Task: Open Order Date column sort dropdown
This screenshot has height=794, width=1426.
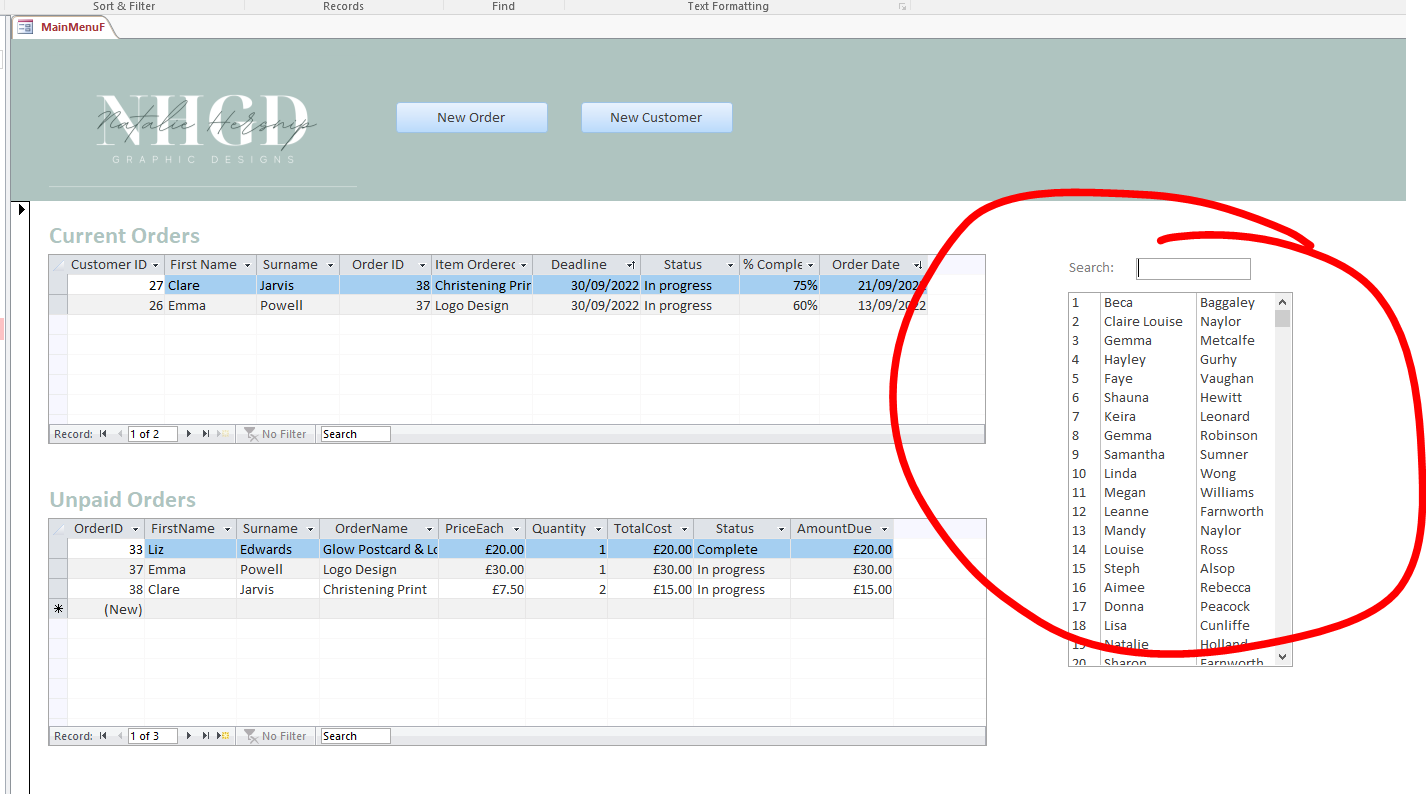Action: pyautogui.click(x=918, y=265)
